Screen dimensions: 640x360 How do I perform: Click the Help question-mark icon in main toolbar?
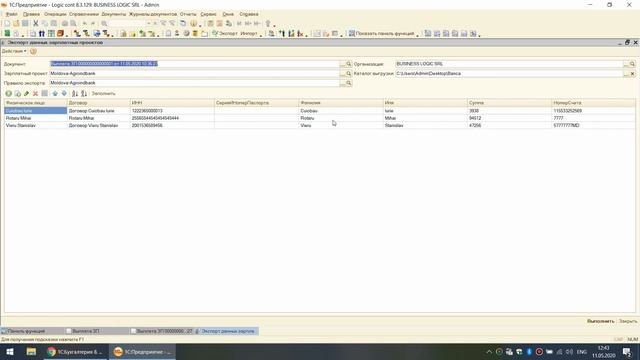point(193,23)
